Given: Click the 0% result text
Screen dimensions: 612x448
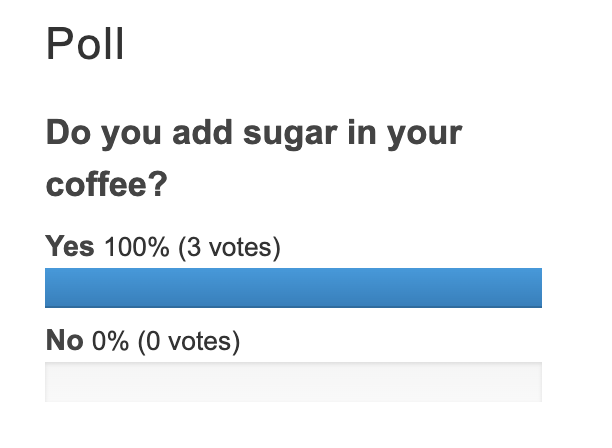Looking at the screenshot, I should click(x=110, y=341).
